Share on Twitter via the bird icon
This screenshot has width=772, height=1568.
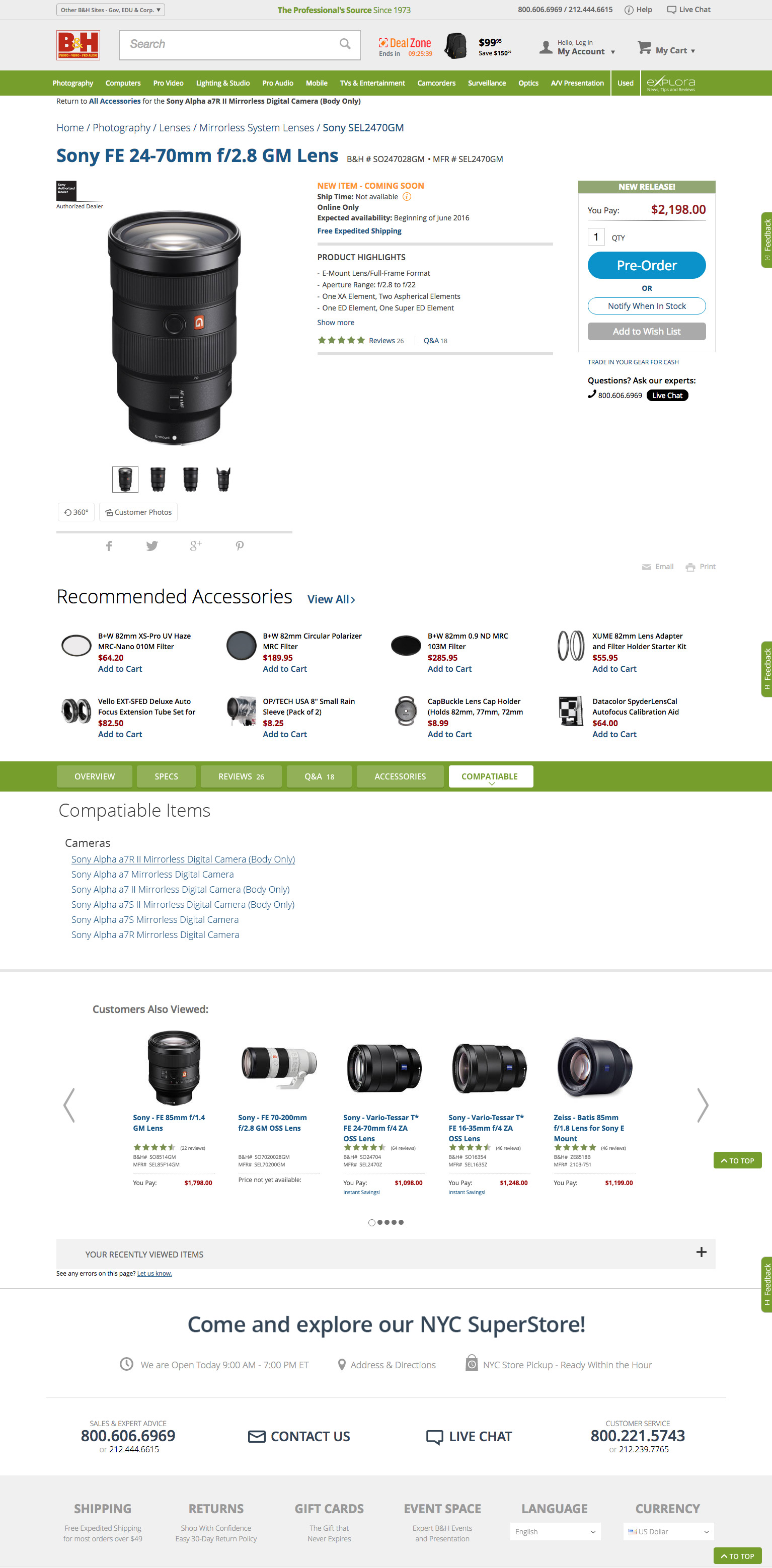152,546
